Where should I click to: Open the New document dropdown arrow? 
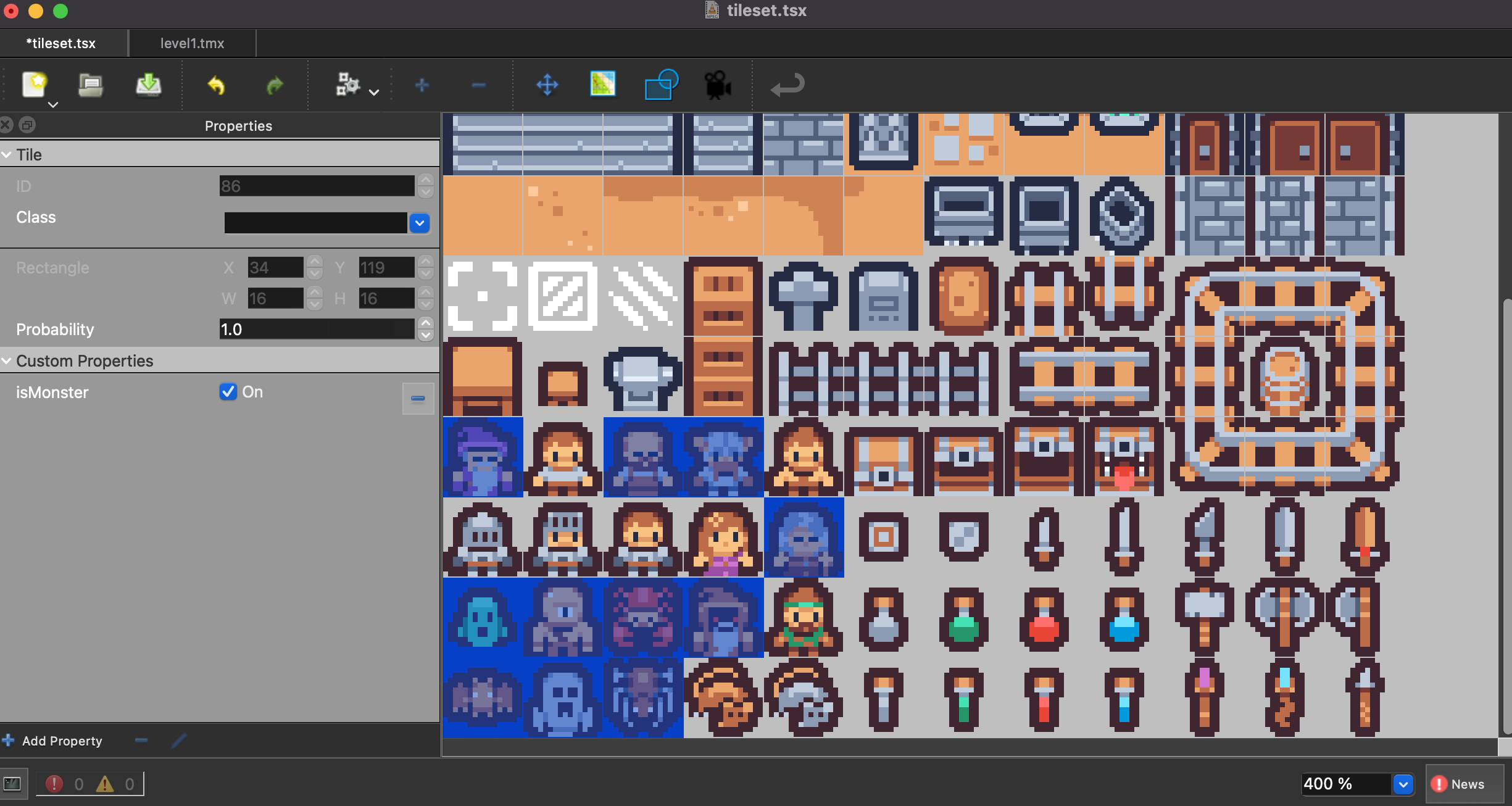point(53,104)
